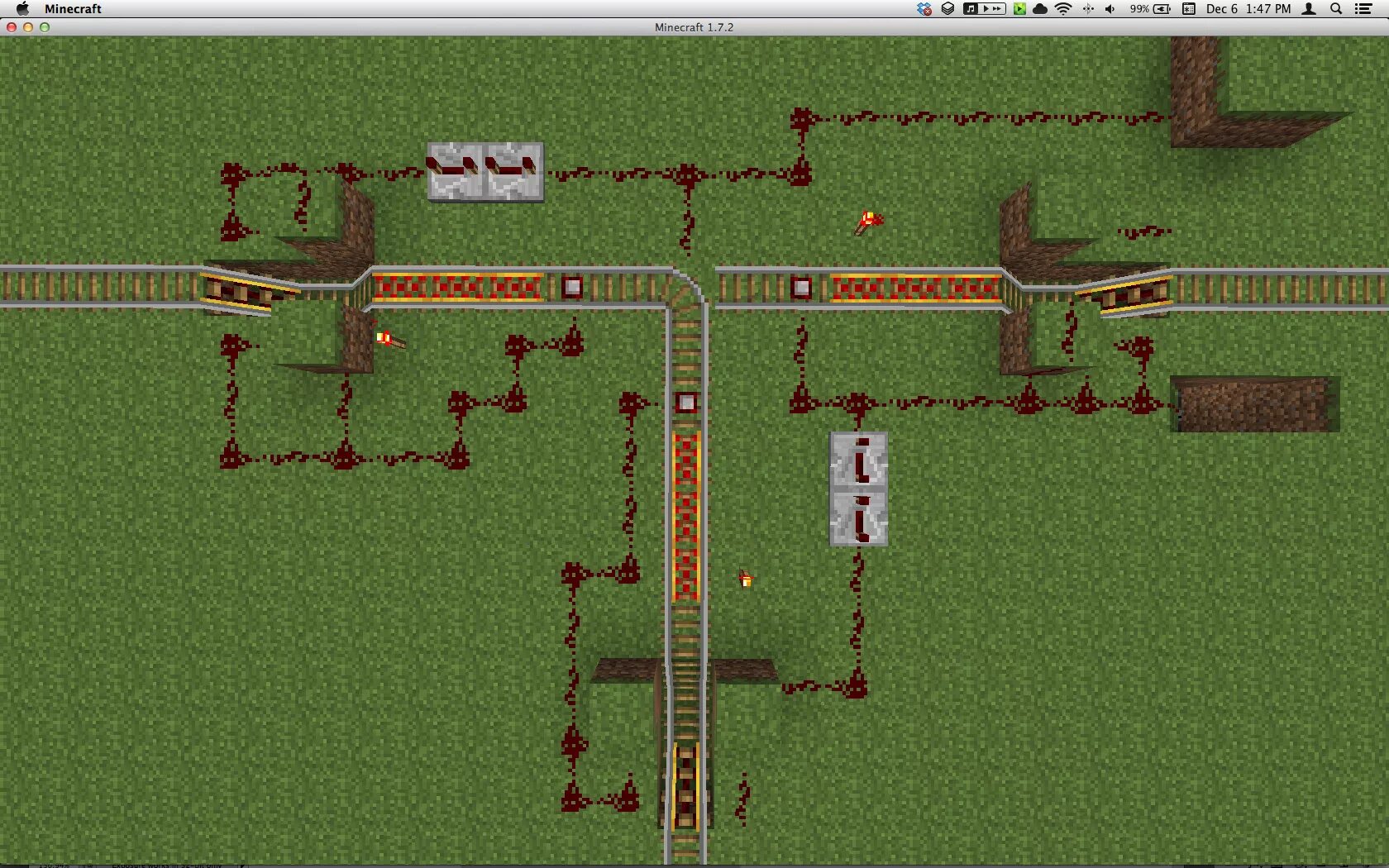Click the Dec 6 1:47 PM clock
1389x868 pixels.
[x=1248, y=8]
